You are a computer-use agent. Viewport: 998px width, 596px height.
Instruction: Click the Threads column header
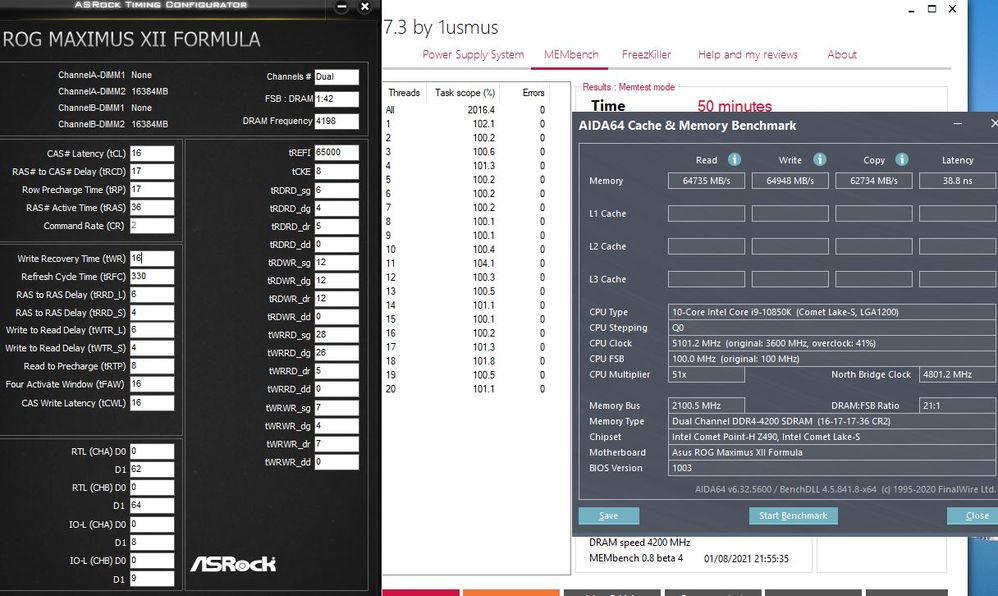coord(404,93)
